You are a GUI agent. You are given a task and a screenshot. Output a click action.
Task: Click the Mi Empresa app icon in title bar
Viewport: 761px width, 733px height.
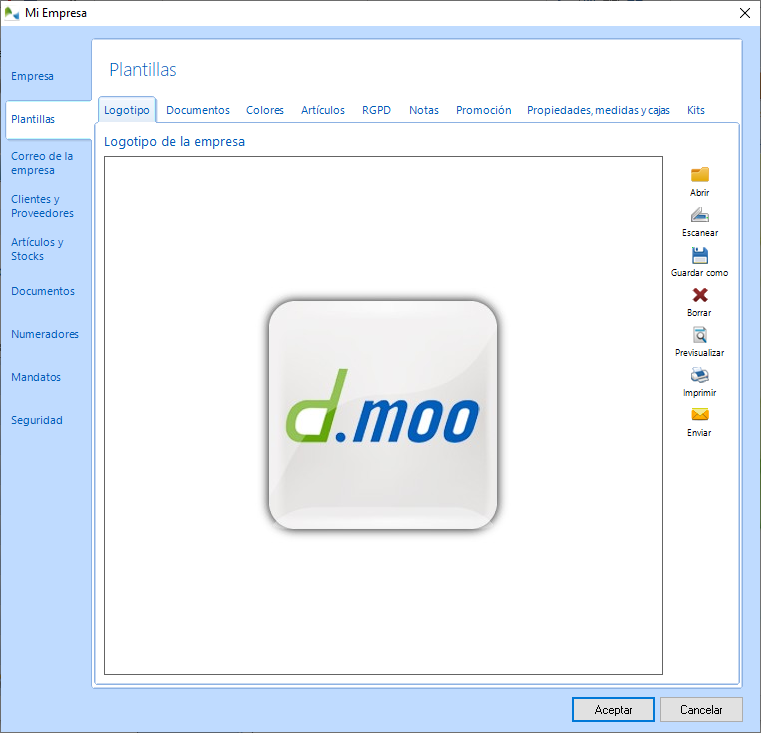pos(12,13)
